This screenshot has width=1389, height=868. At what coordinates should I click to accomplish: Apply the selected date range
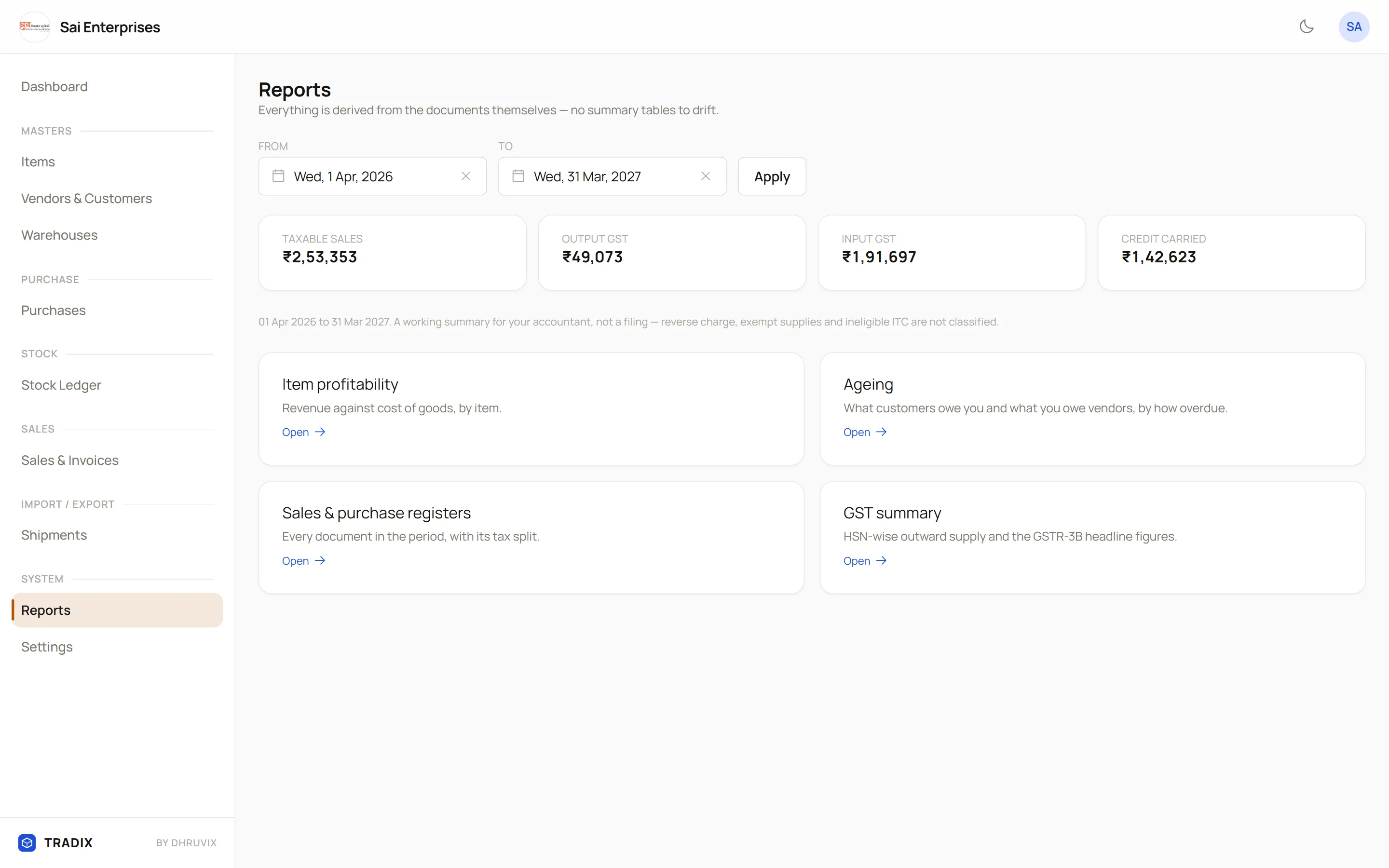point(771,176)
